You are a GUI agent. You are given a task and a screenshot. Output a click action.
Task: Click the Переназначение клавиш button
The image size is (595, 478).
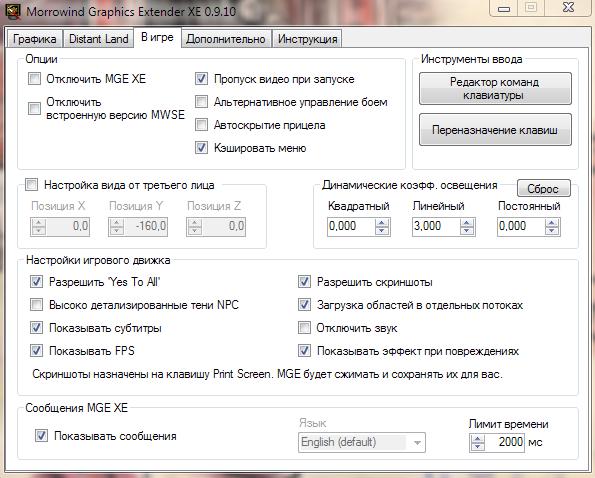495,130
